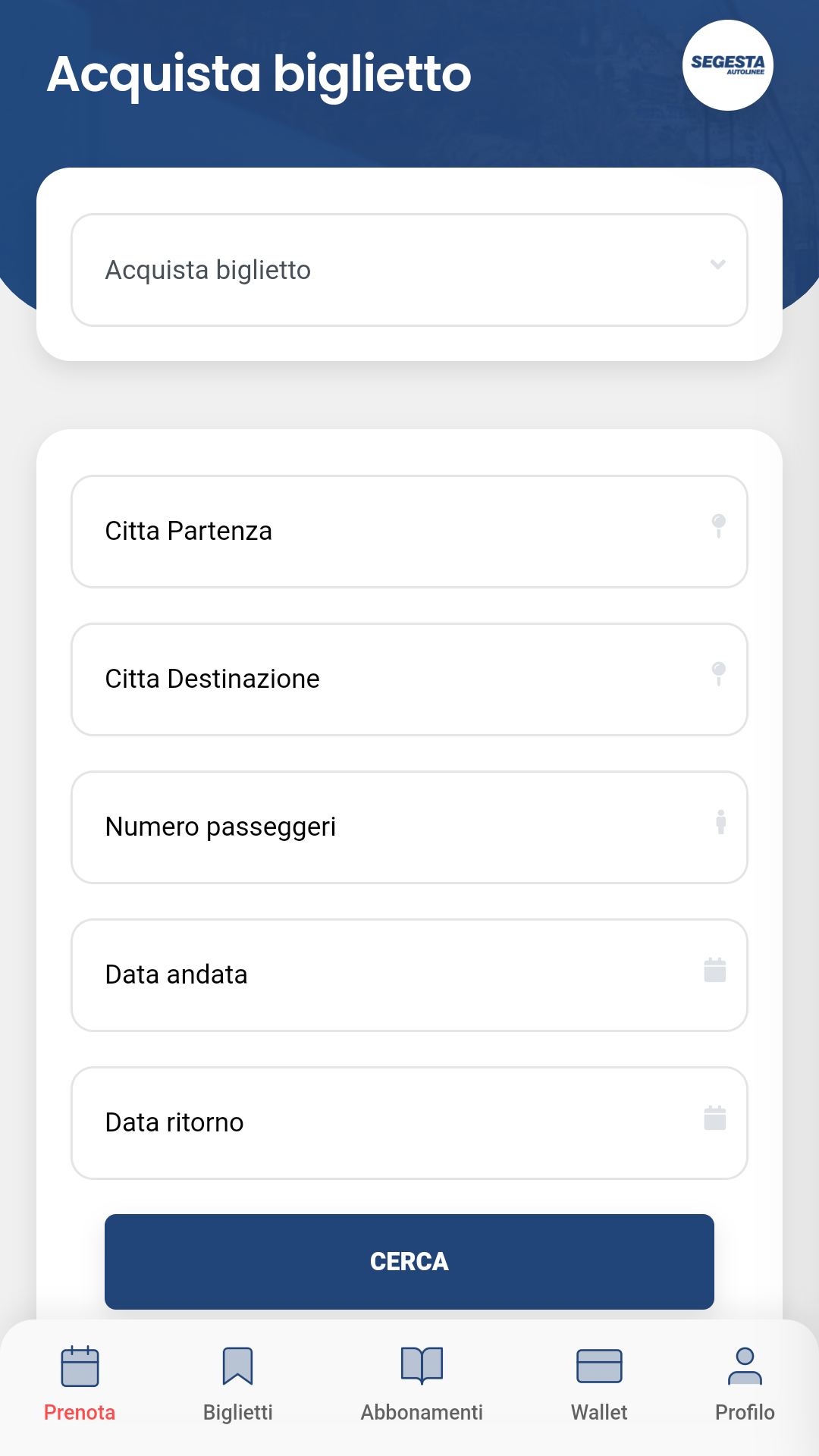
Task: Tap the Segesta Autolinee logo
Action: click(727, 65)
